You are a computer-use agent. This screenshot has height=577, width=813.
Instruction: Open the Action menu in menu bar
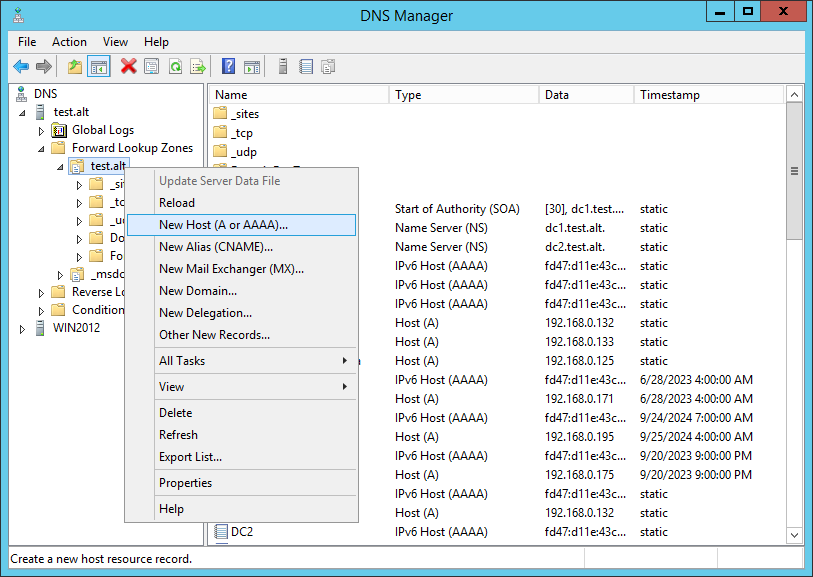point(69,42)
